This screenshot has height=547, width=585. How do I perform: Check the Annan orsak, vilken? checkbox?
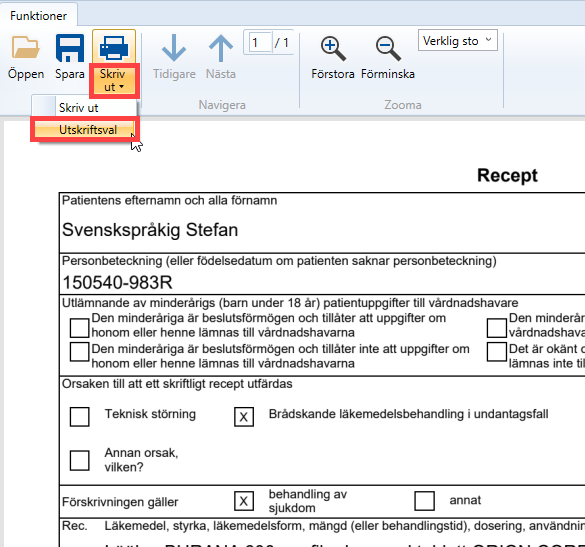click(x=79, y=460)
